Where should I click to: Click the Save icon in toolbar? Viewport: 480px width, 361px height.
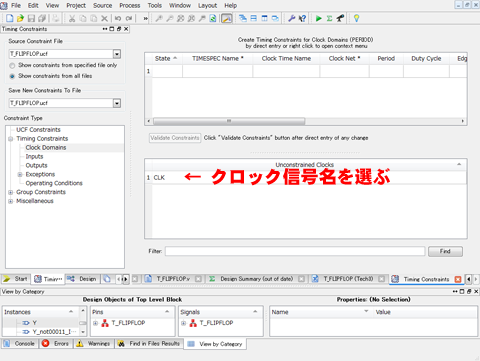pyautogui.click(x=31, y=18)
